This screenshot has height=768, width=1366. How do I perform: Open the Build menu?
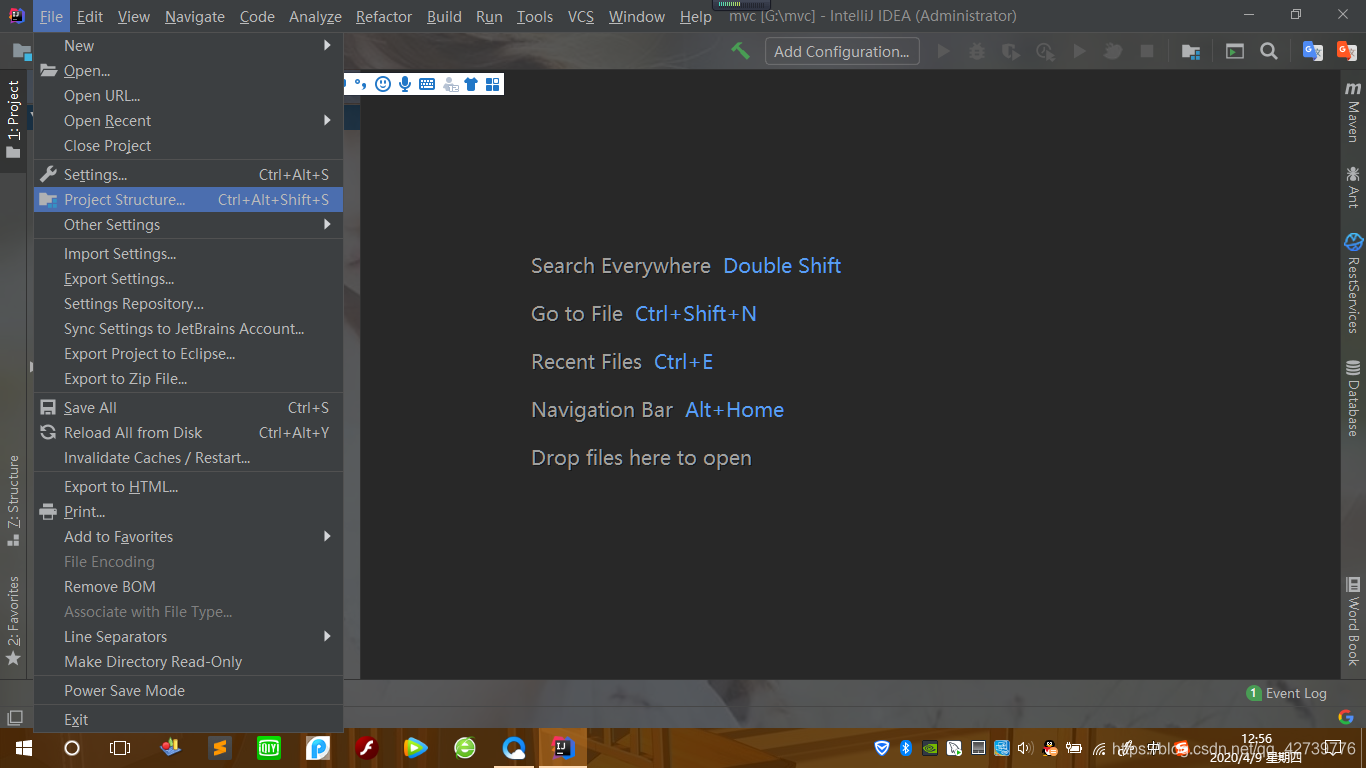pyautogui.click(x=444, y=16)
